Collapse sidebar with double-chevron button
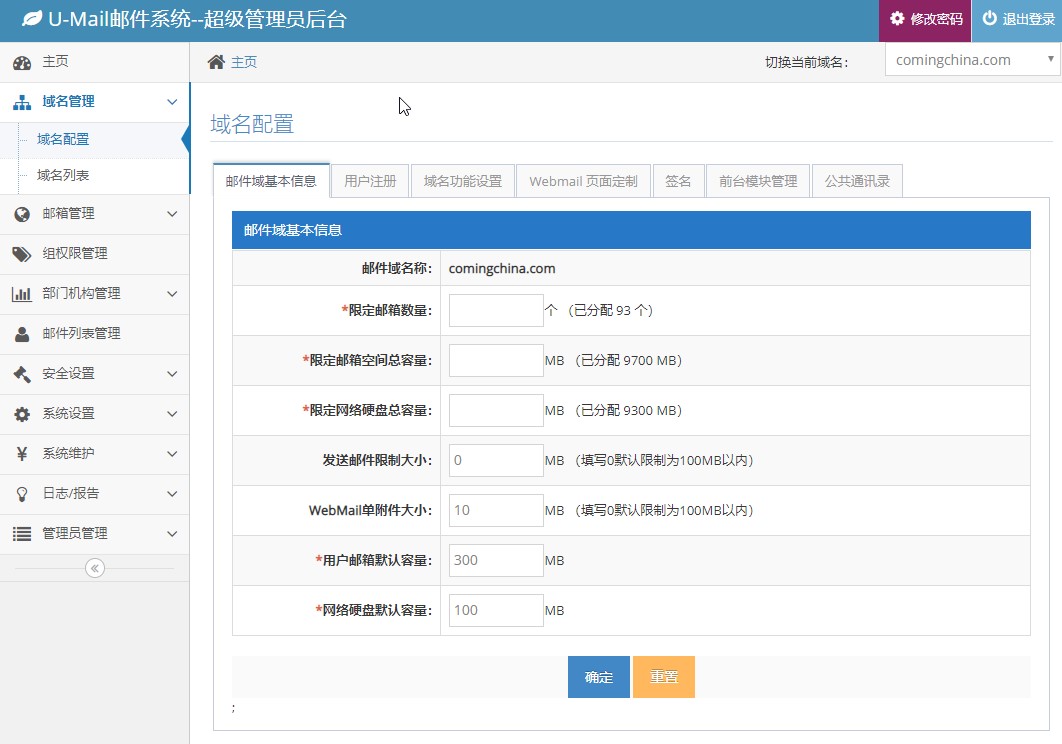 click(x=95, y=568)
